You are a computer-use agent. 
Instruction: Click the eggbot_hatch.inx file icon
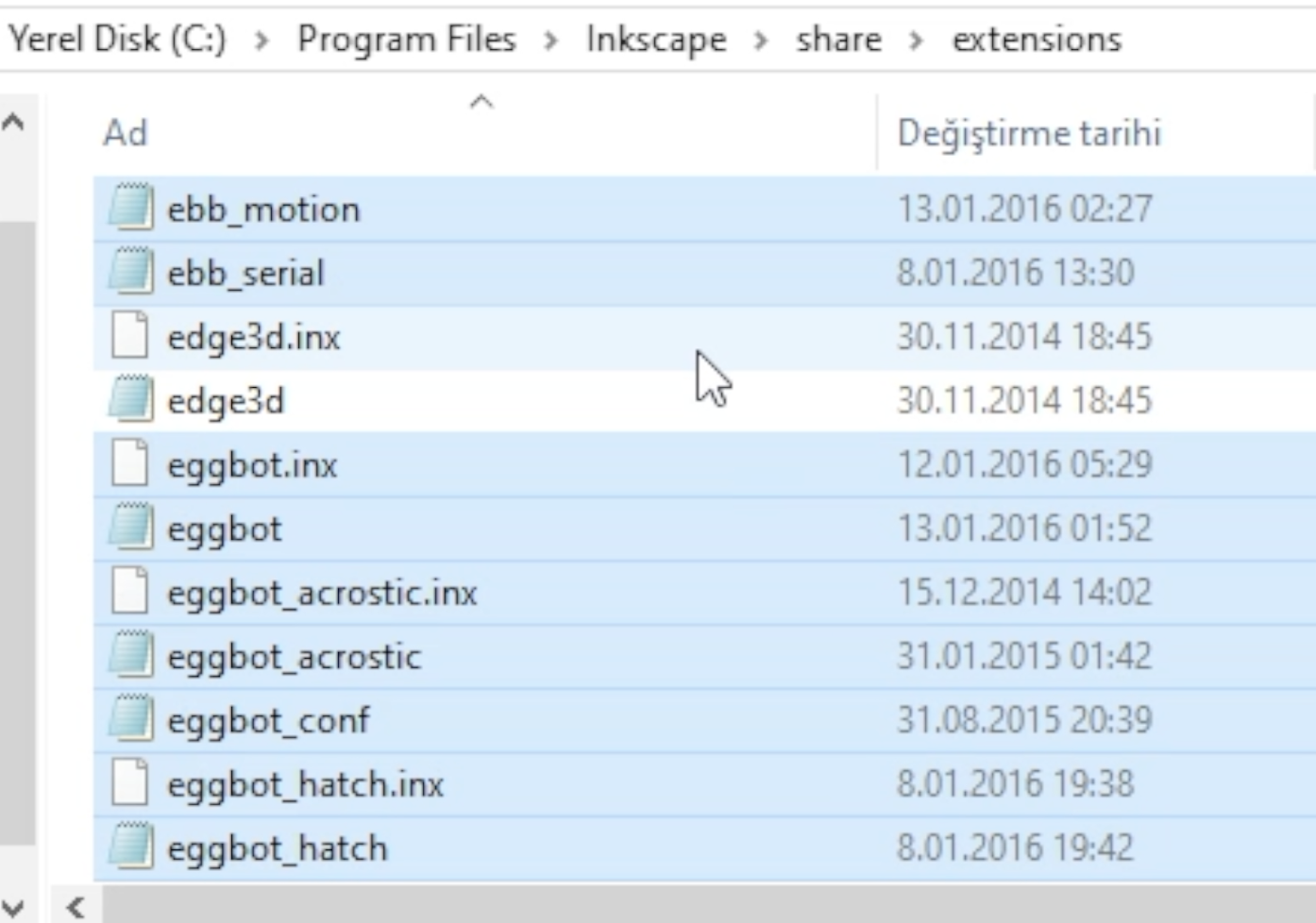pos(130,784)
